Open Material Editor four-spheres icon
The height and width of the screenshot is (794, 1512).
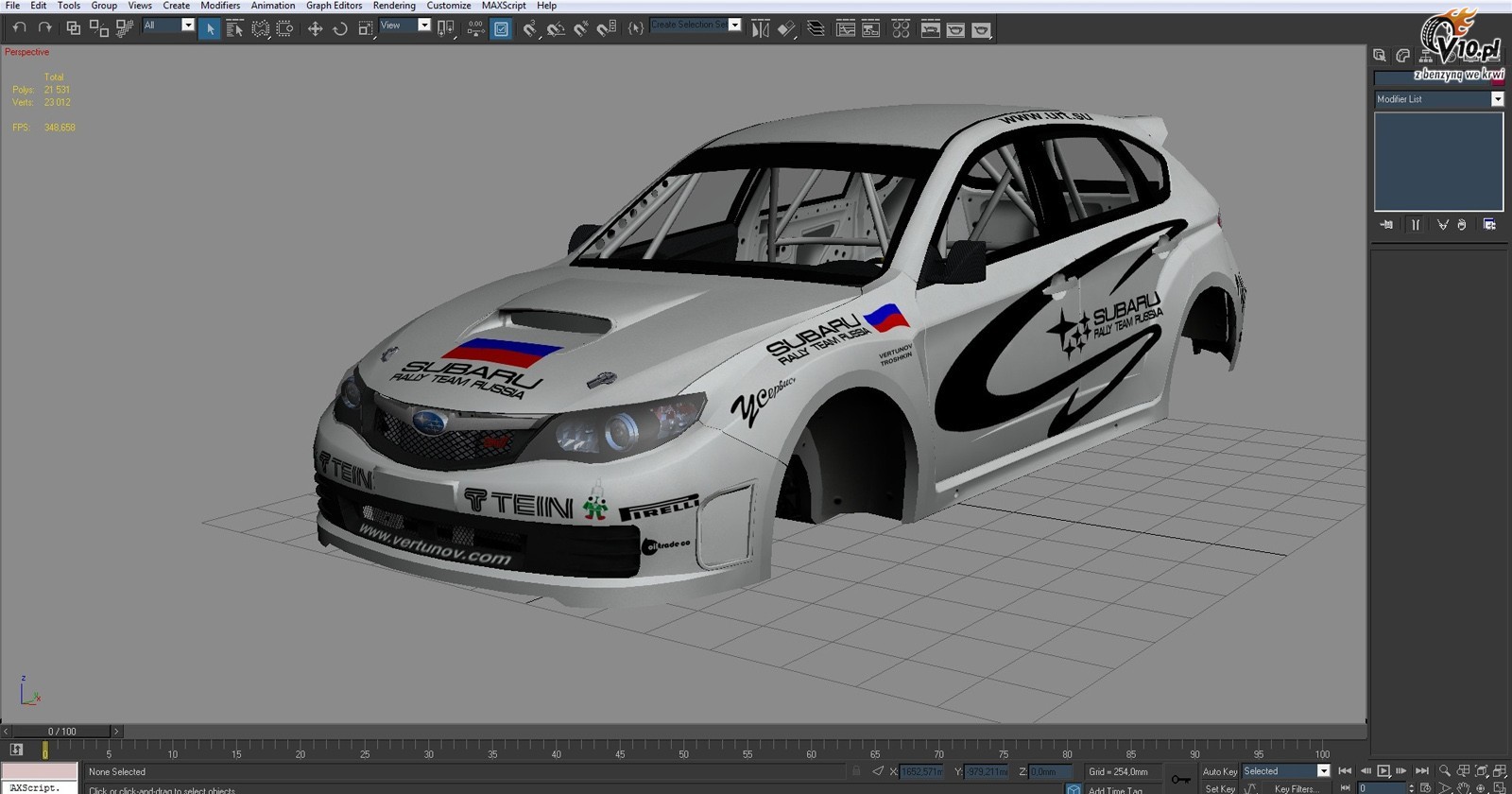pyautogui.click(x=901, y=29)
